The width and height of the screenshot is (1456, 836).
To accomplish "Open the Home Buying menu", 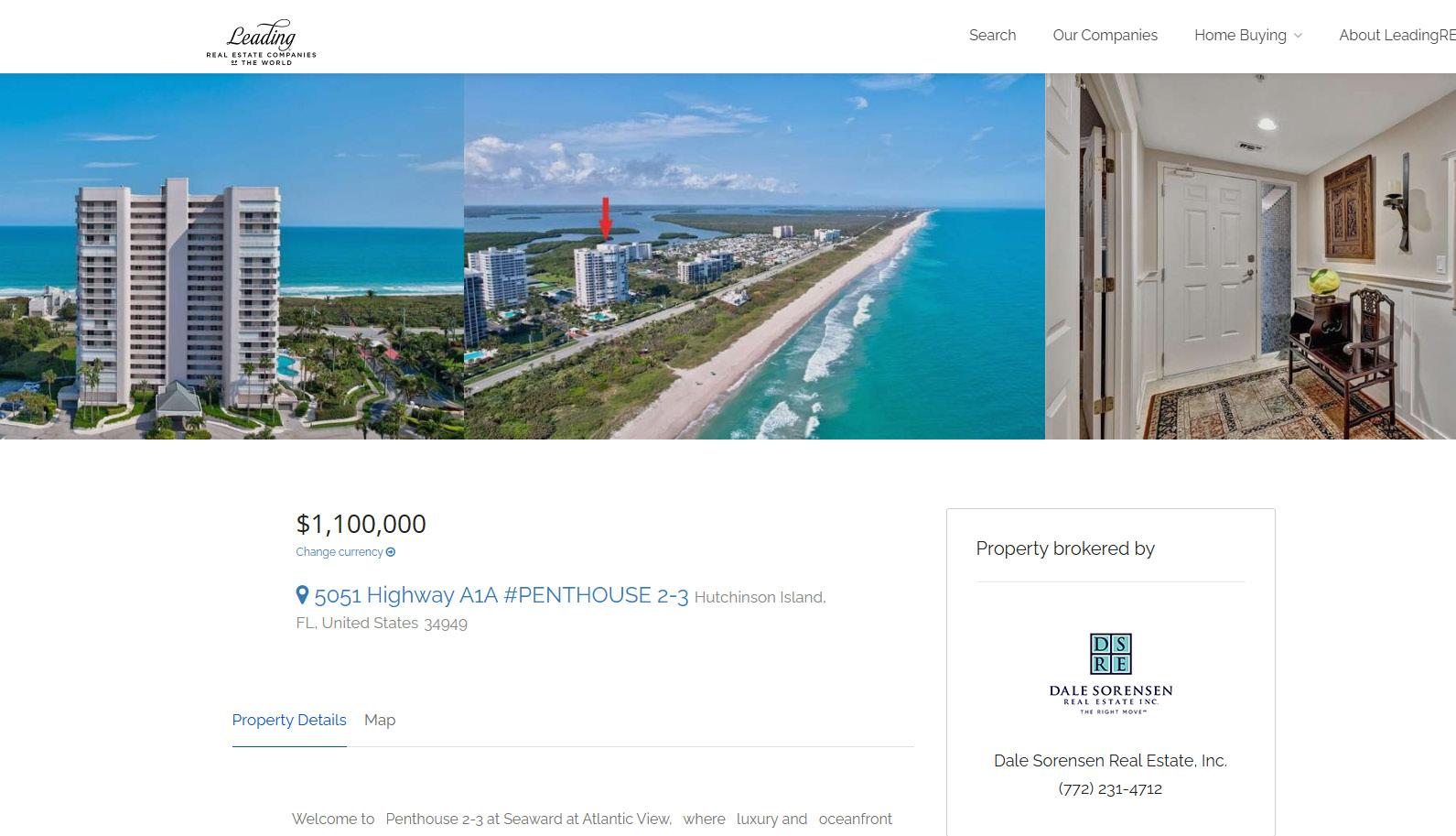I will [1240, 35].
